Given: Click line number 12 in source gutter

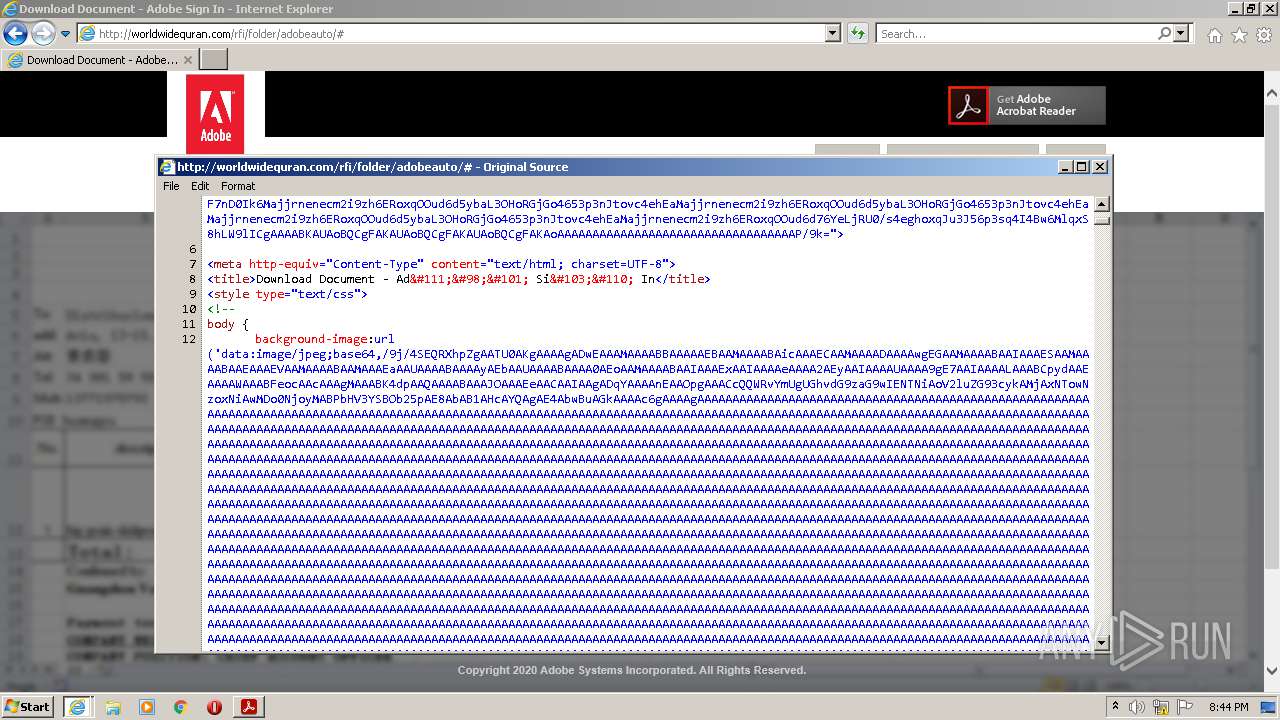Looking at the screenshot, I should (x=189, y=339).
